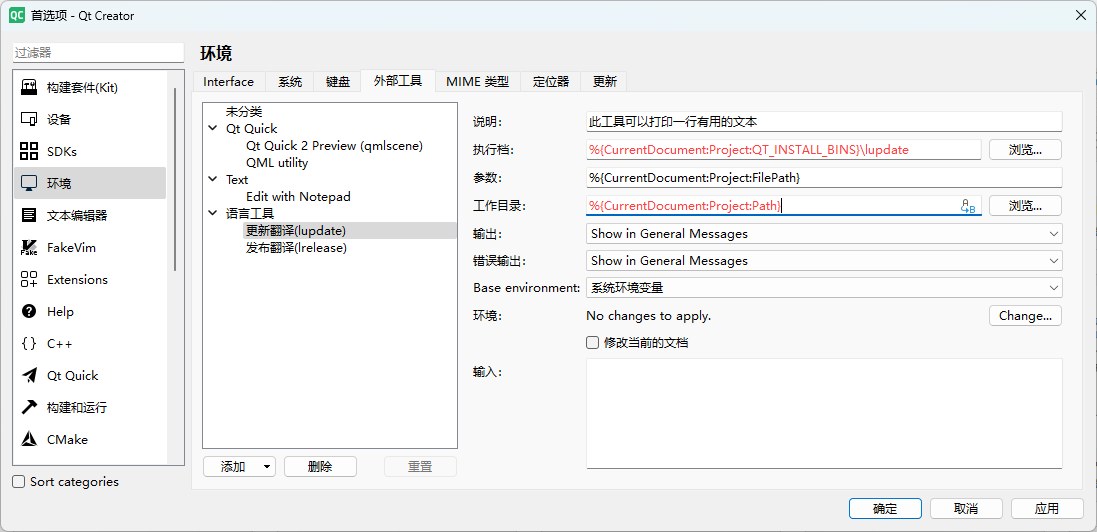Click the Help question mark icon

[29, 312]
